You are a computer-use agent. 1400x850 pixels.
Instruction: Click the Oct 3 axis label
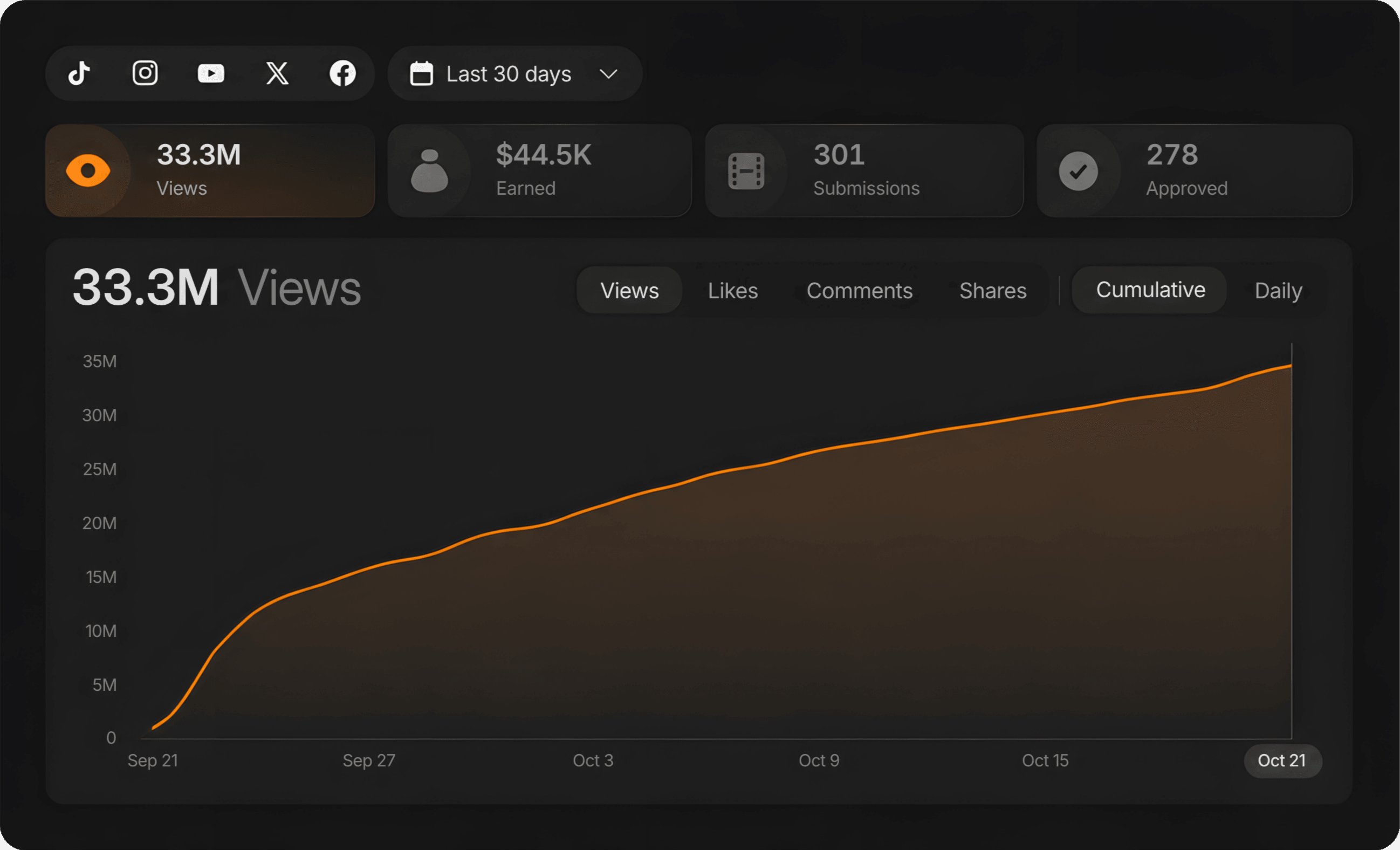pyautogui.click(x=593, y=760)
